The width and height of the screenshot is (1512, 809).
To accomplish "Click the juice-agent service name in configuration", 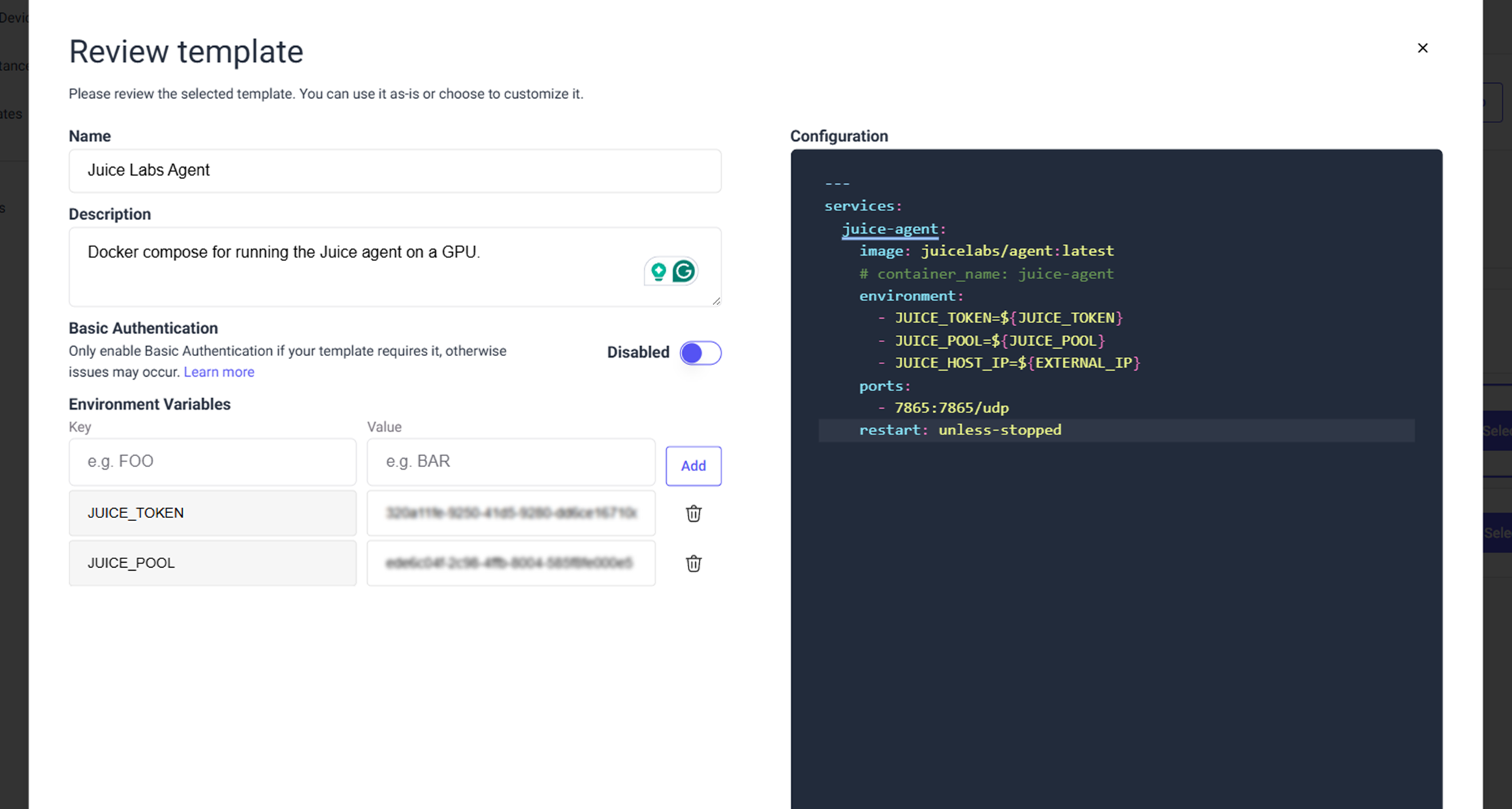I will [889, 229].
